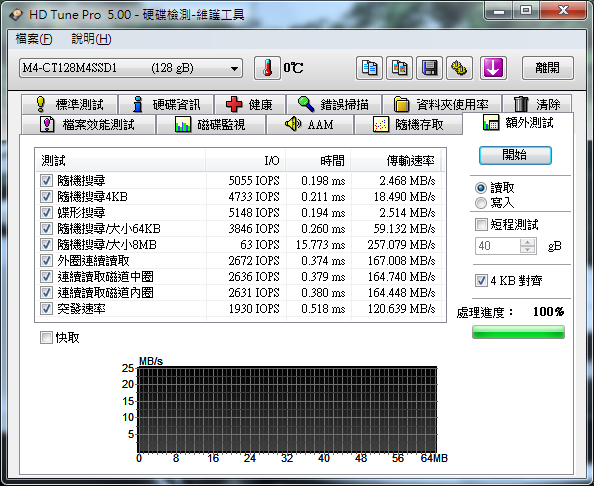Open the 檔案(F) menu
Viewport: 594px width, 486px height.
tap(34, 39)
